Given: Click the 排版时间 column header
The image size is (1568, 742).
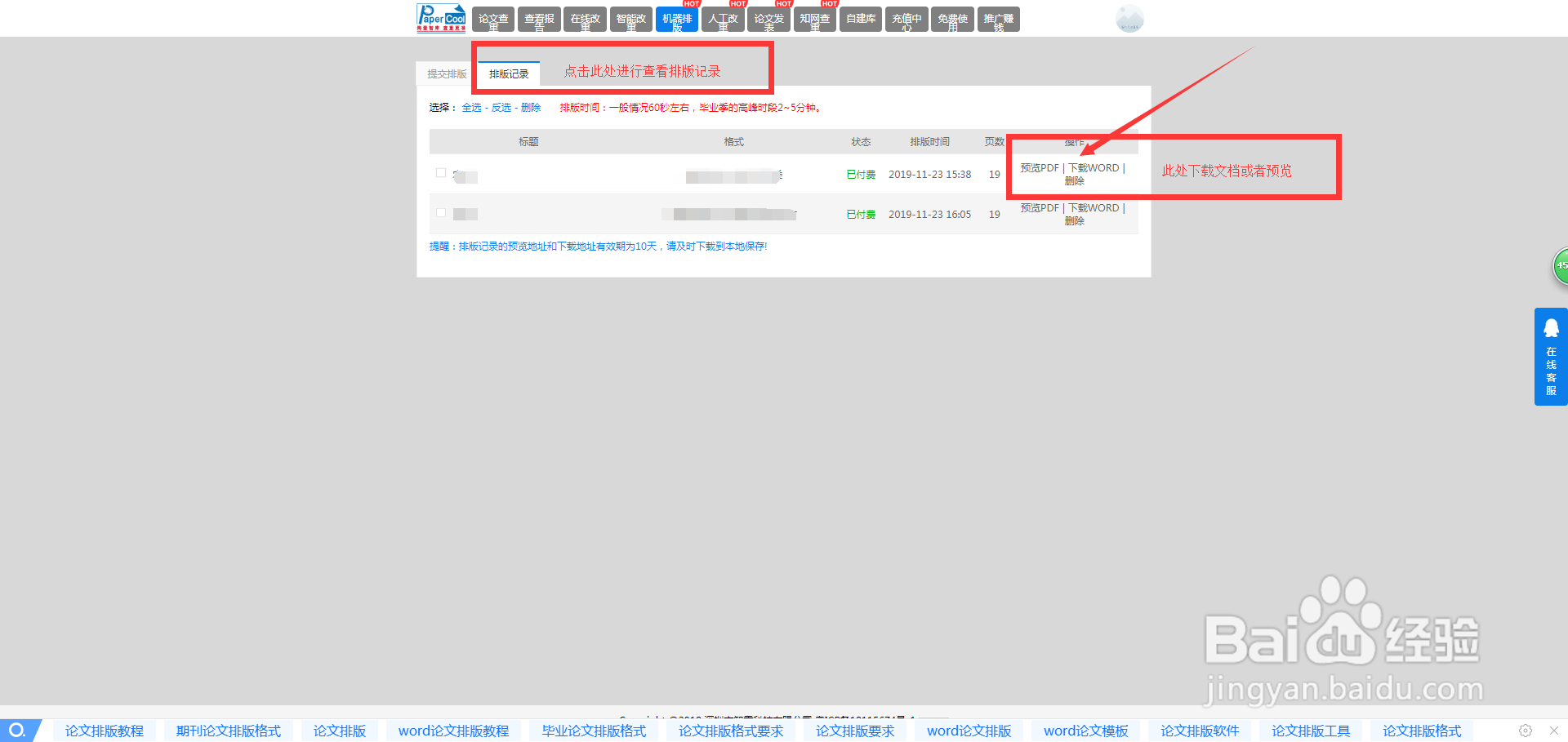Looking at the screenshot, I should coord(929,142).
